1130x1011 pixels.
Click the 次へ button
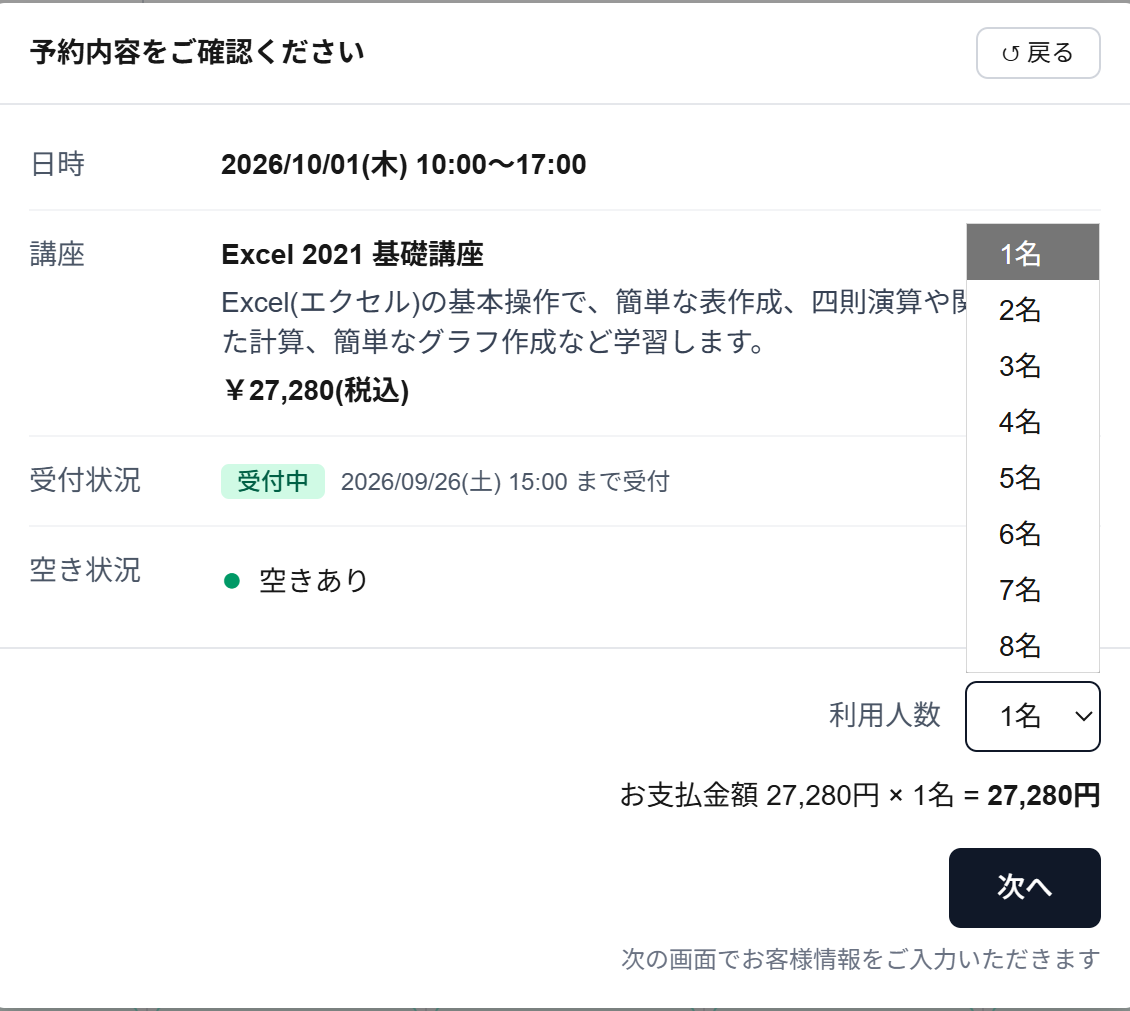[x=1024, y=888]
